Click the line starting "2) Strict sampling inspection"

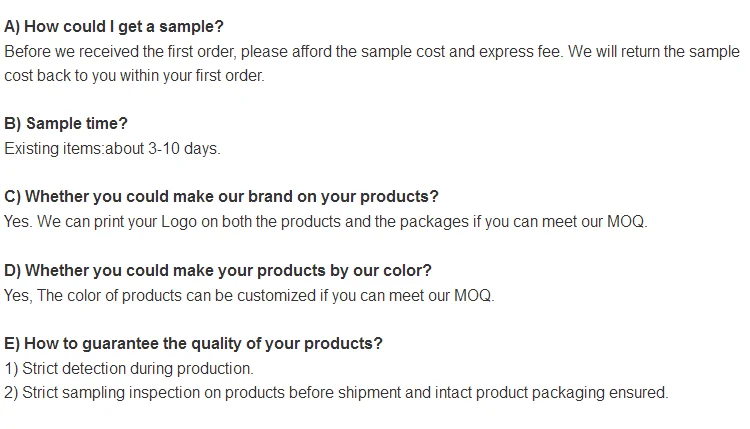point(336,392)
